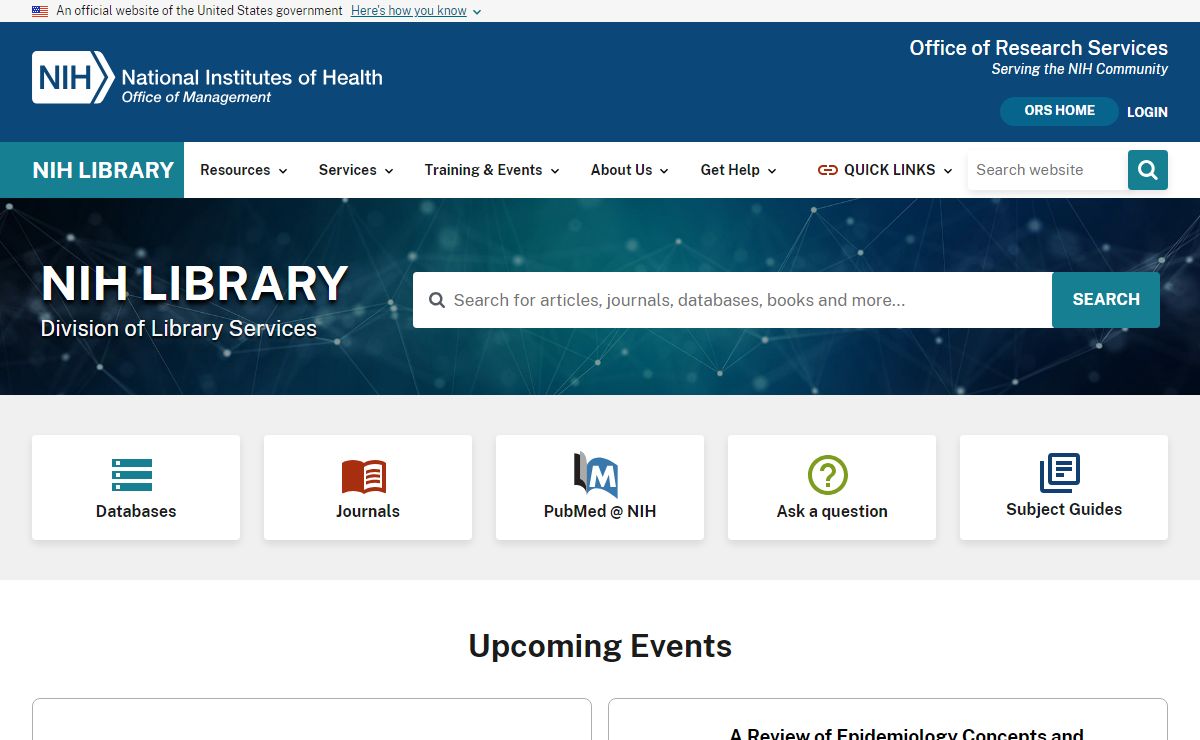Open the Resources menu
1200x740 pixels.
pyautogui.click(x=244, y=170)
